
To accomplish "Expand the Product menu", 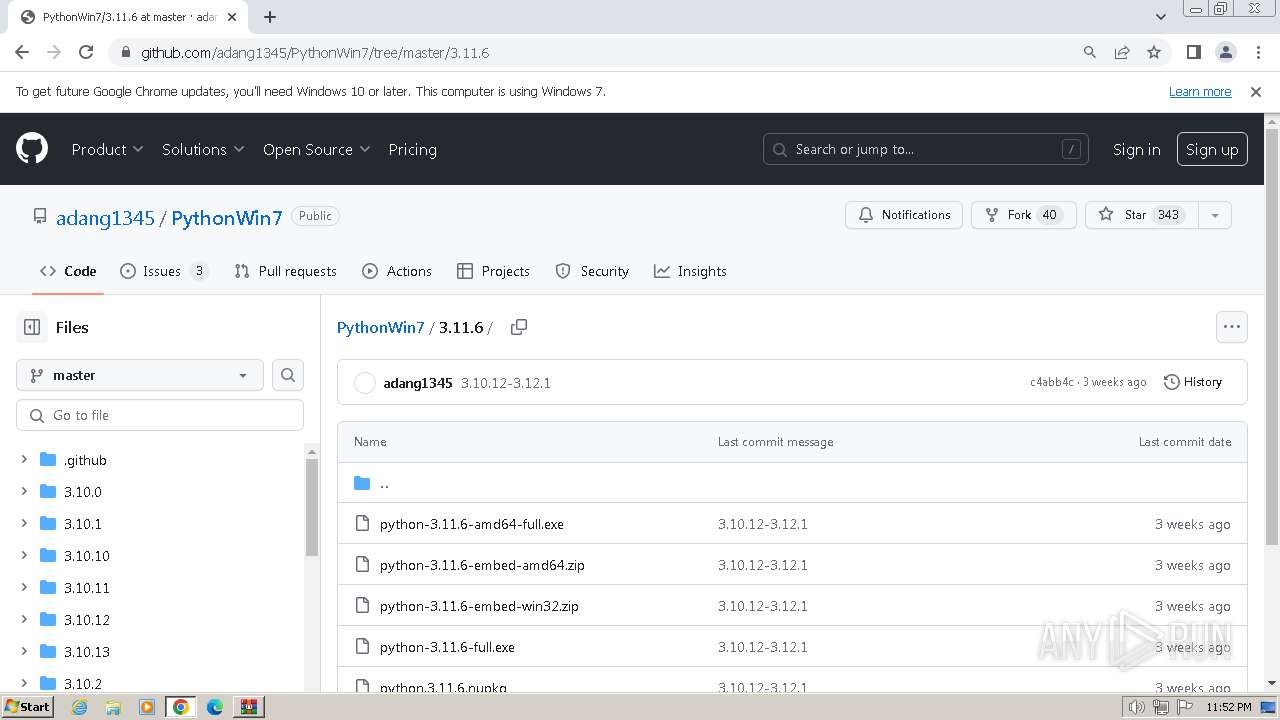I will point(107,149).
